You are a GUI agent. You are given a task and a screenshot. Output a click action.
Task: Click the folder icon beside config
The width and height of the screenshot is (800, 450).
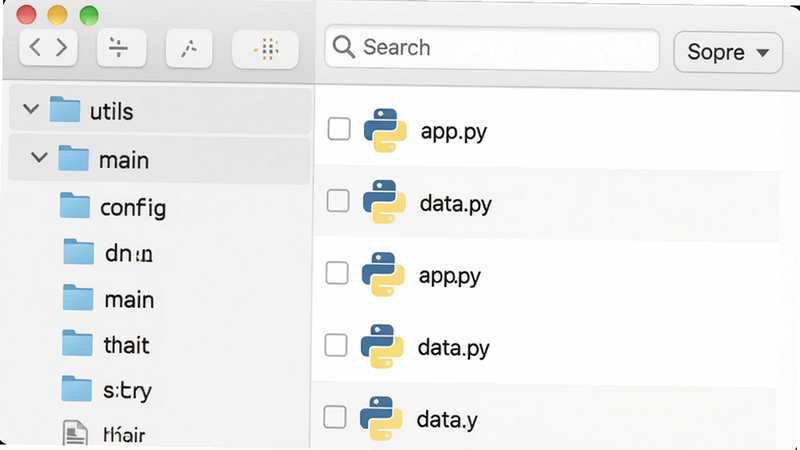74,205
